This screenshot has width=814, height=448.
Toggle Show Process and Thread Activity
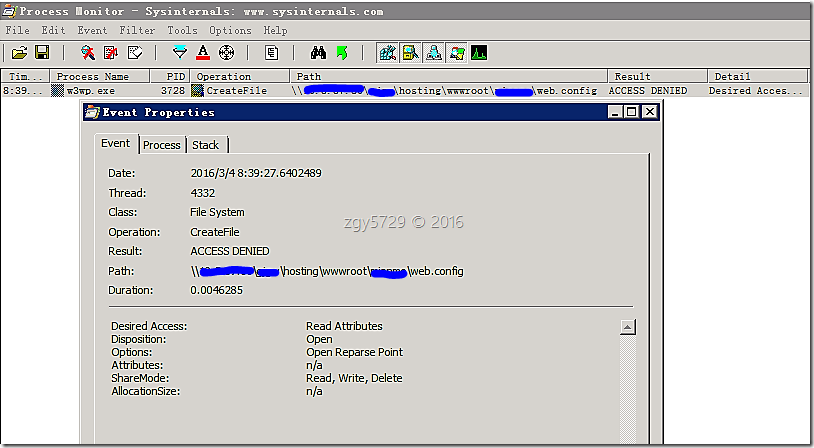456,52
